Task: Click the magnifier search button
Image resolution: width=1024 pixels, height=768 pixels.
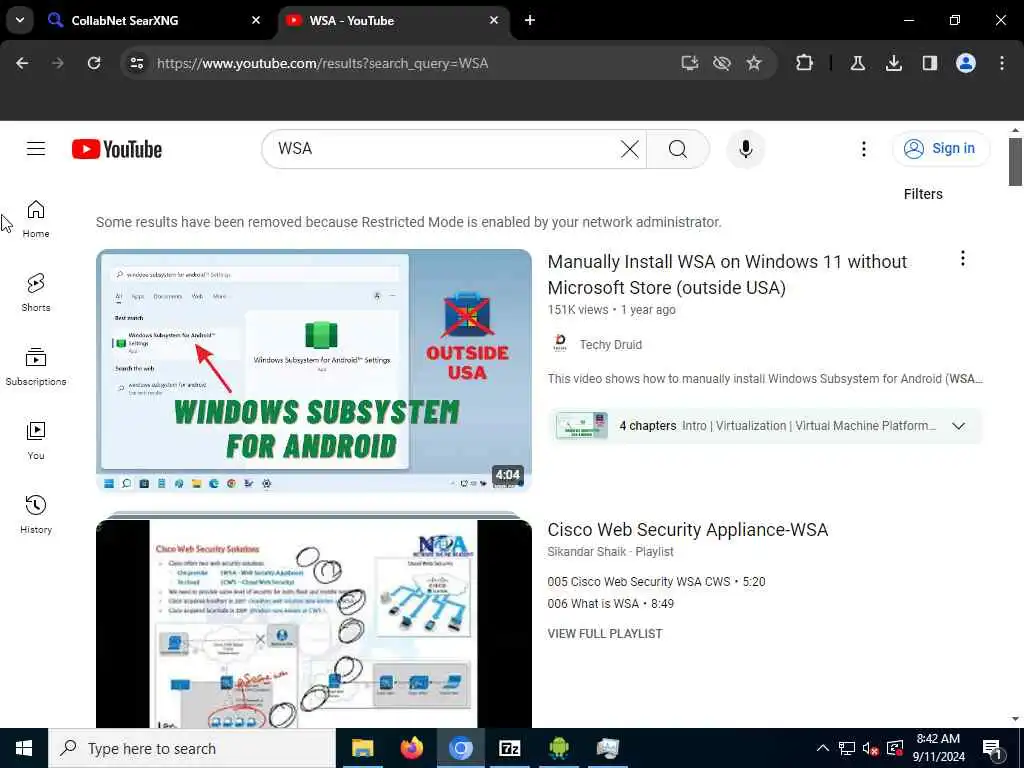Action: tap(678, 149)
